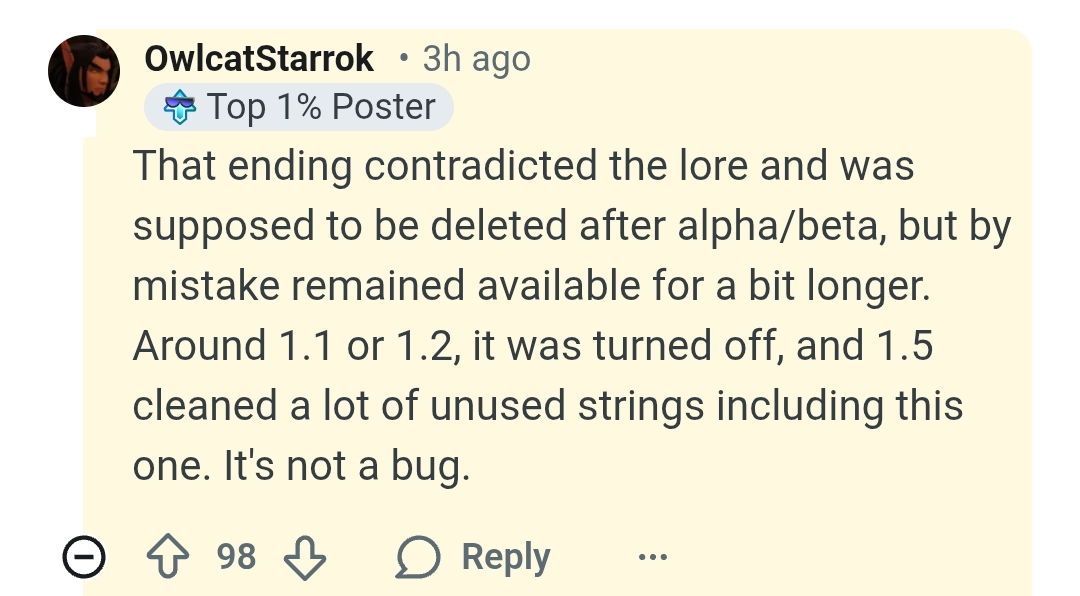Click the words "It's not a bug."
This screenshot has width=1080, height=596.
346,466
